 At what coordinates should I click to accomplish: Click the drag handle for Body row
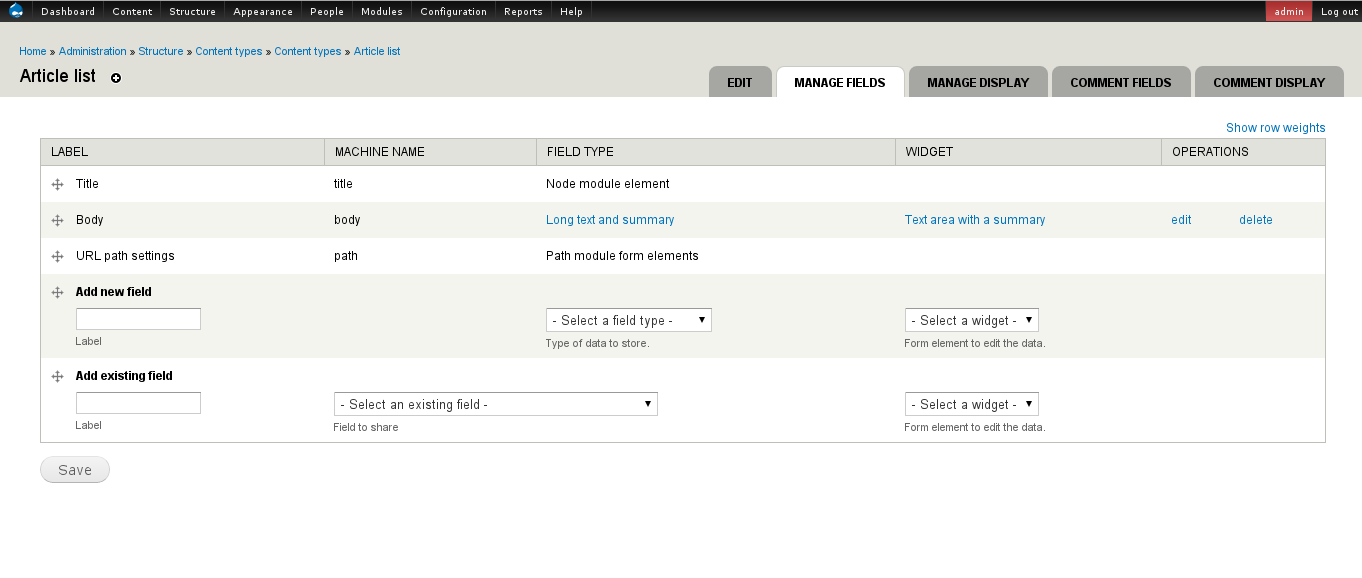tap(57, 221)
